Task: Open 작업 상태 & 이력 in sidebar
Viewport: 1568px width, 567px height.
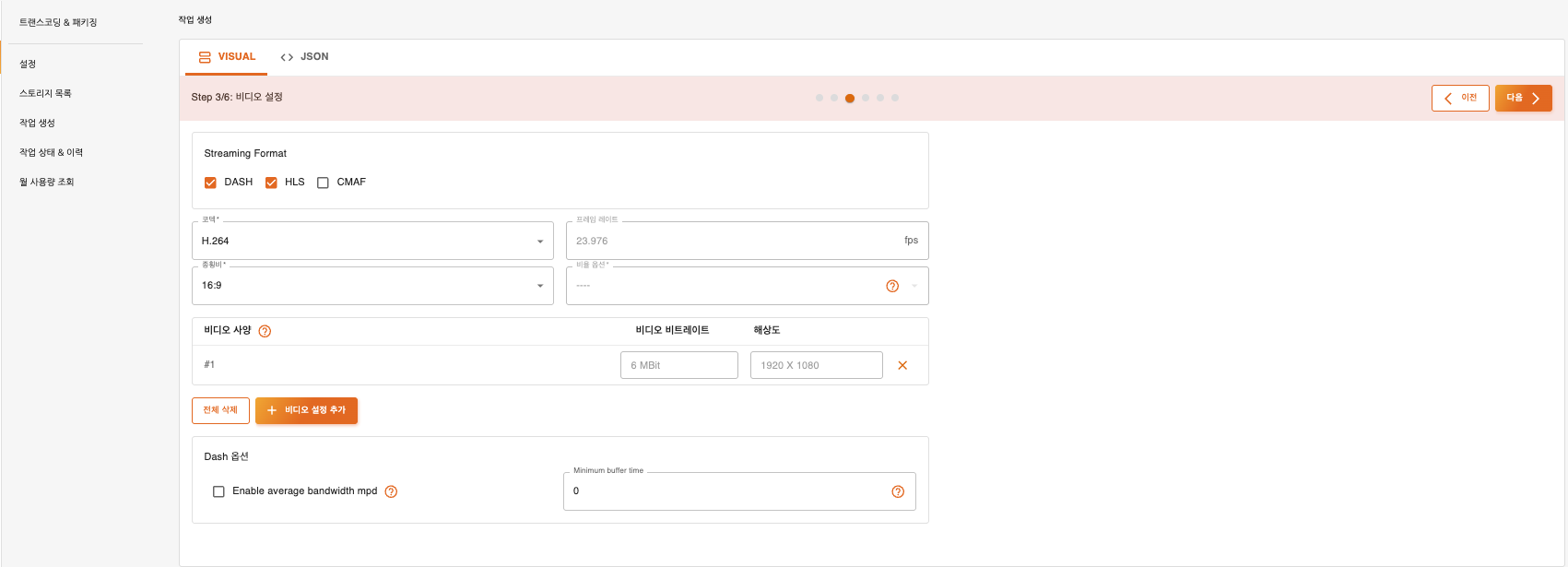Action: pos(52,152)
